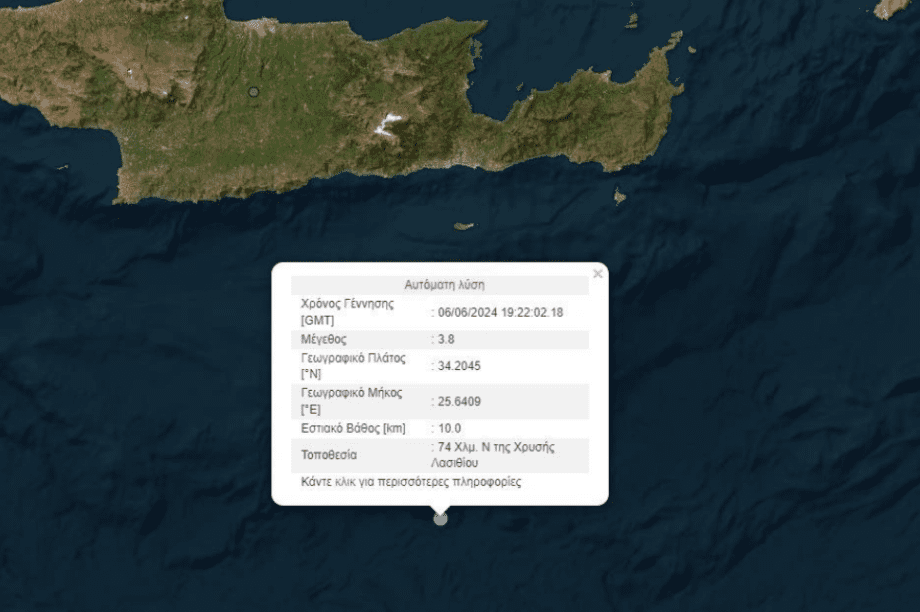The height and width of the screenshot is (612, 920).
Task: Click the island in the top-right corner
Action: pos(892,8)
